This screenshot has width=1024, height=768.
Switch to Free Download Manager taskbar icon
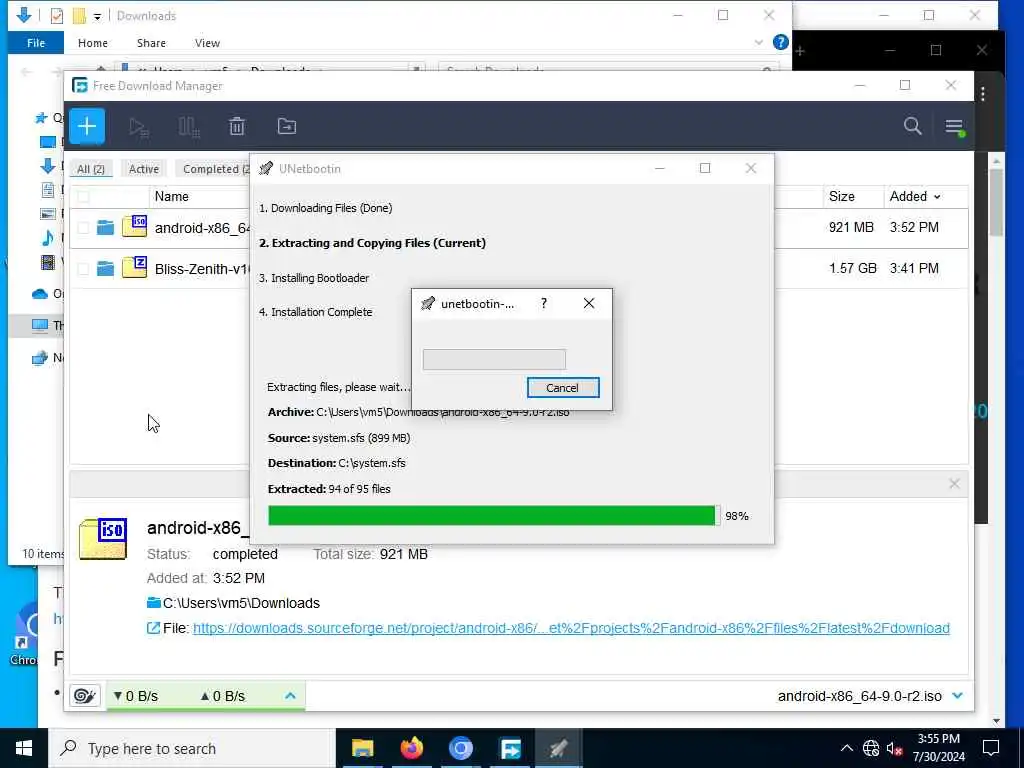(x=510, y=748)
